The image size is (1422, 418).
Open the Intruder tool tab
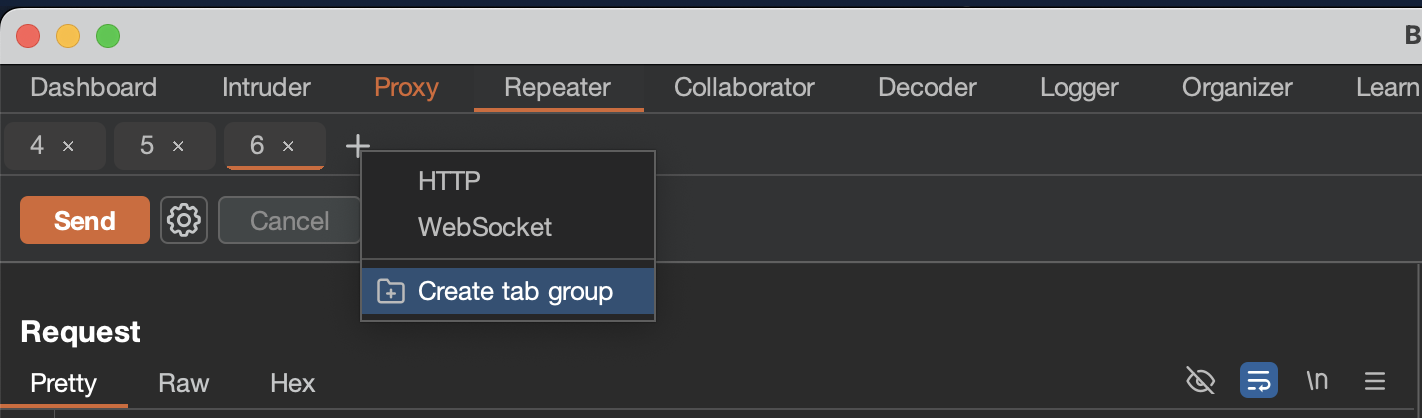pos(266,88)
